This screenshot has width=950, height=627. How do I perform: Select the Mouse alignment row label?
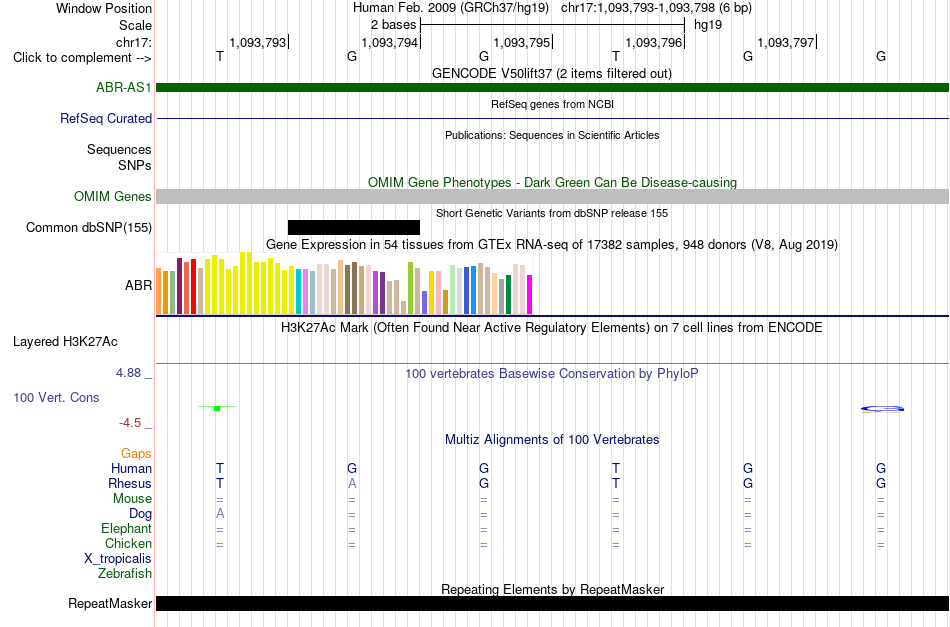(x=132, y=499)
